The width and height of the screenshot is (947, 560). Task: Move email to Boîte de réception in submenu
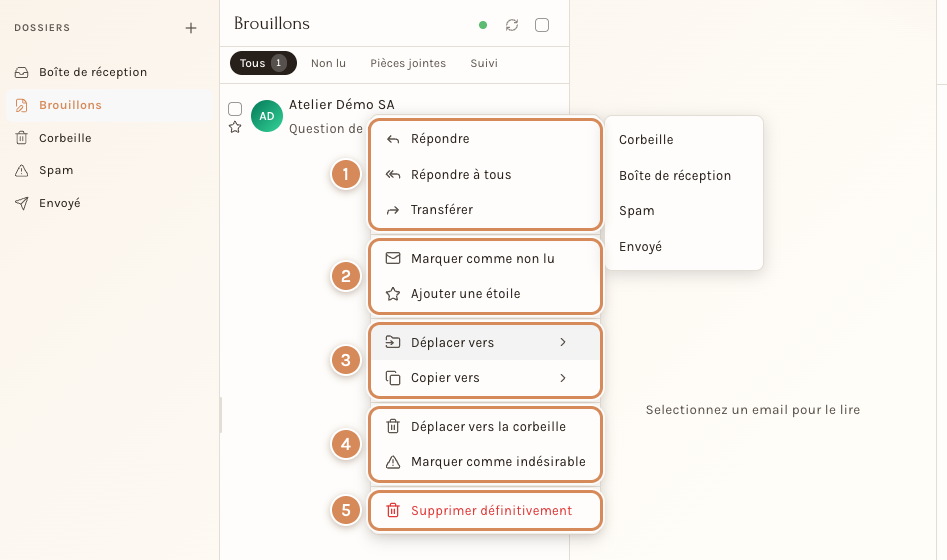click(x=684, y=176)
